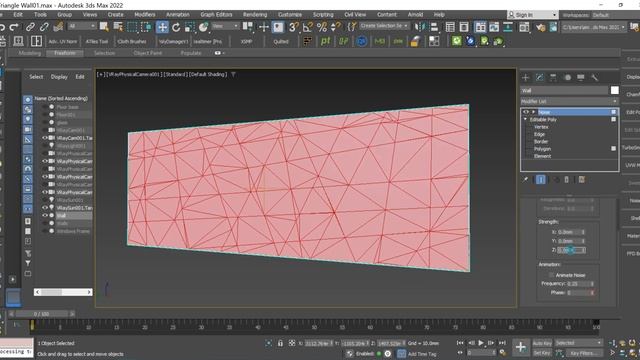Choose the Rectangular Selection Region icon
The width and height of the screenshot is (640, 360).
click(132, 27)
